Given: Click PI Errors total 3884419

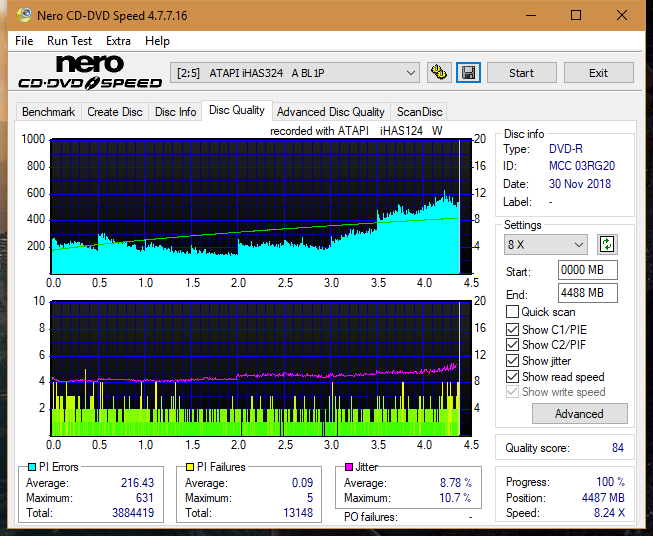Looking at the screenshot, I should pyautogui.click(x=133, y=513).
